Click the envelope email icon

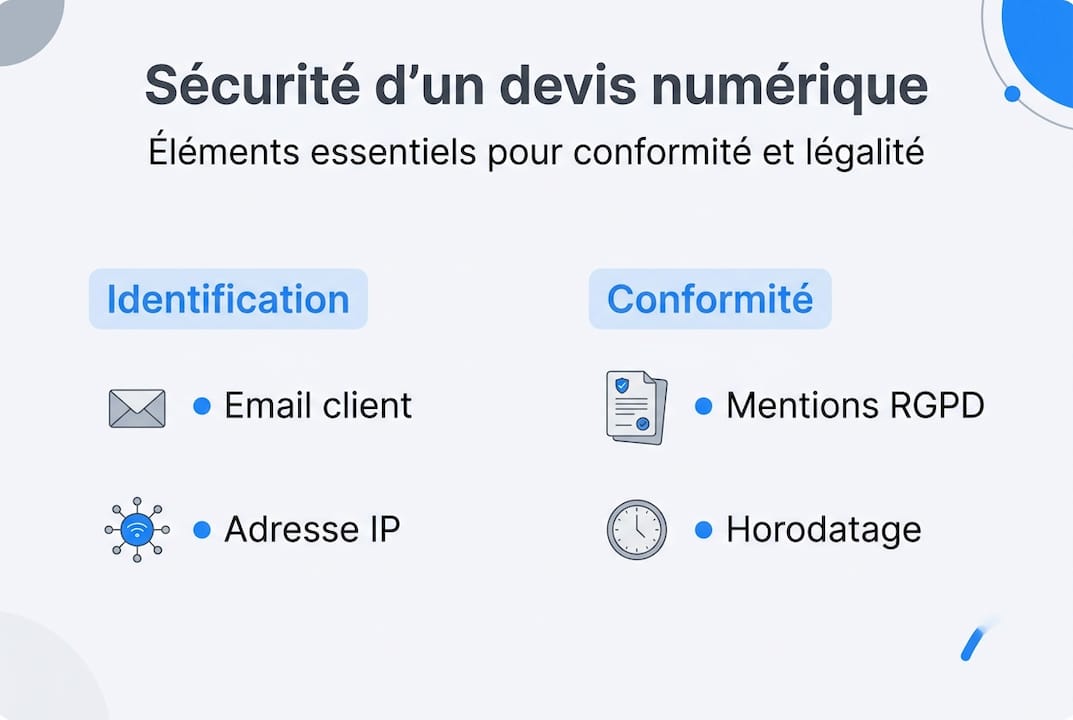point(136,408)
